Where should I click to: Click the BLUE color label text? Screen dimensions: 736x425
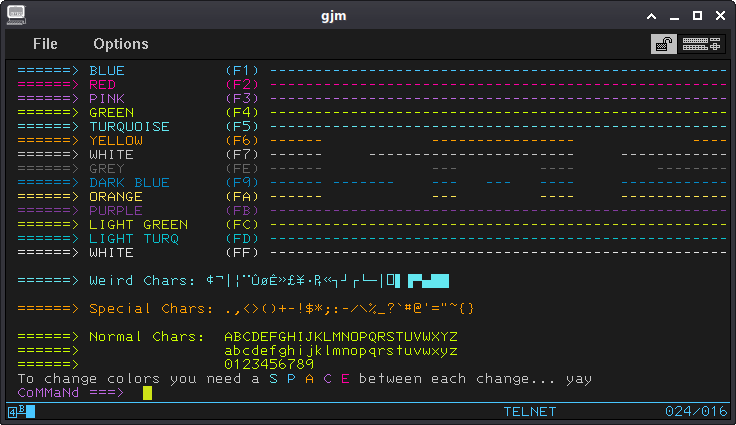click(107, 70)
